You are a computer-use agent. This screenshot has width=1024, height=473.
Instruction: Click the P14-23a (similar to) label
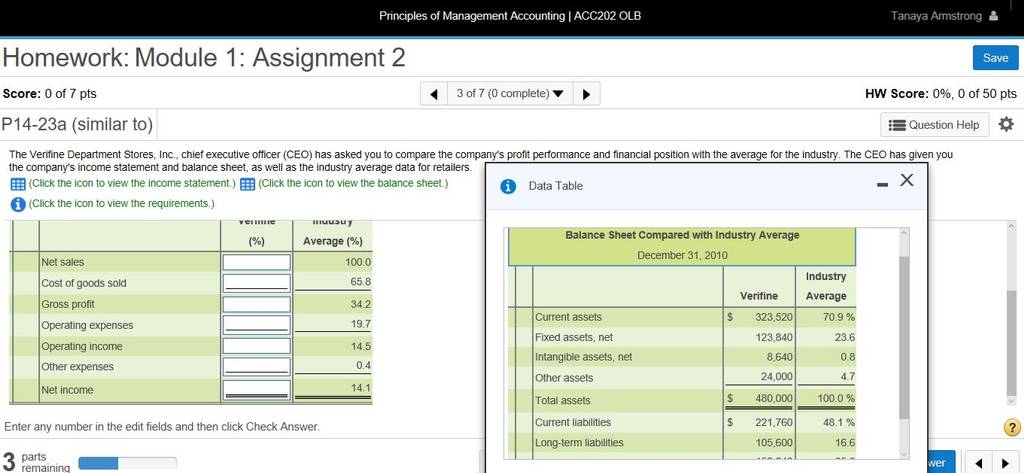point(77,124)
